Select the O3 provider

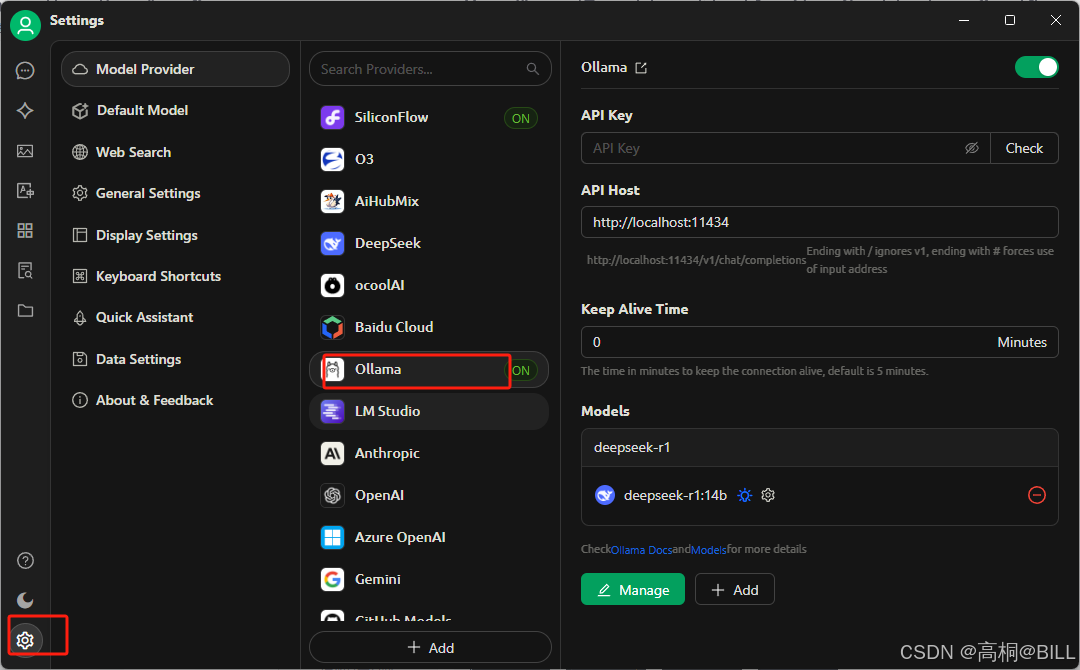pyautogui.click(x=429, y=159)
